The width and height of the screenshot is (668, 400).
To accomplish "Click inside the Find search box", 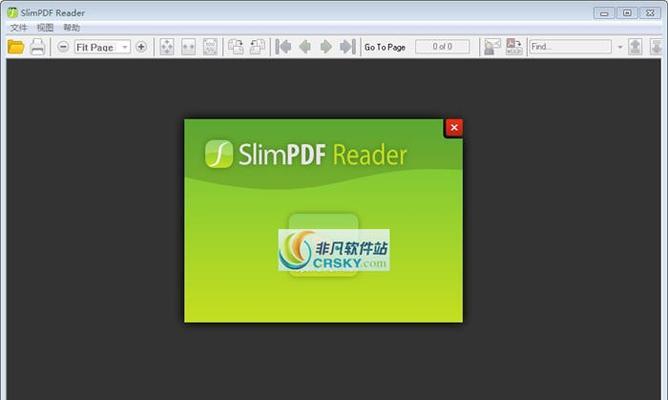I will pyautogui.click(x=570, y=46).
